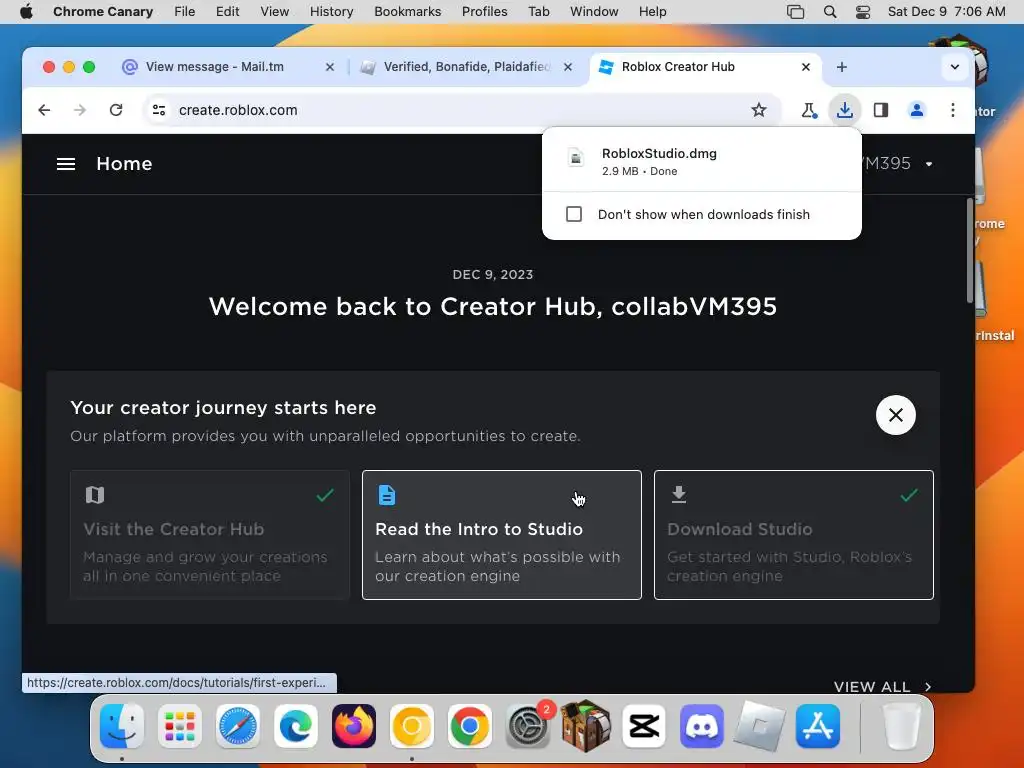
Task: Open CapCut from the dock
Action: [x=644, y=726]
